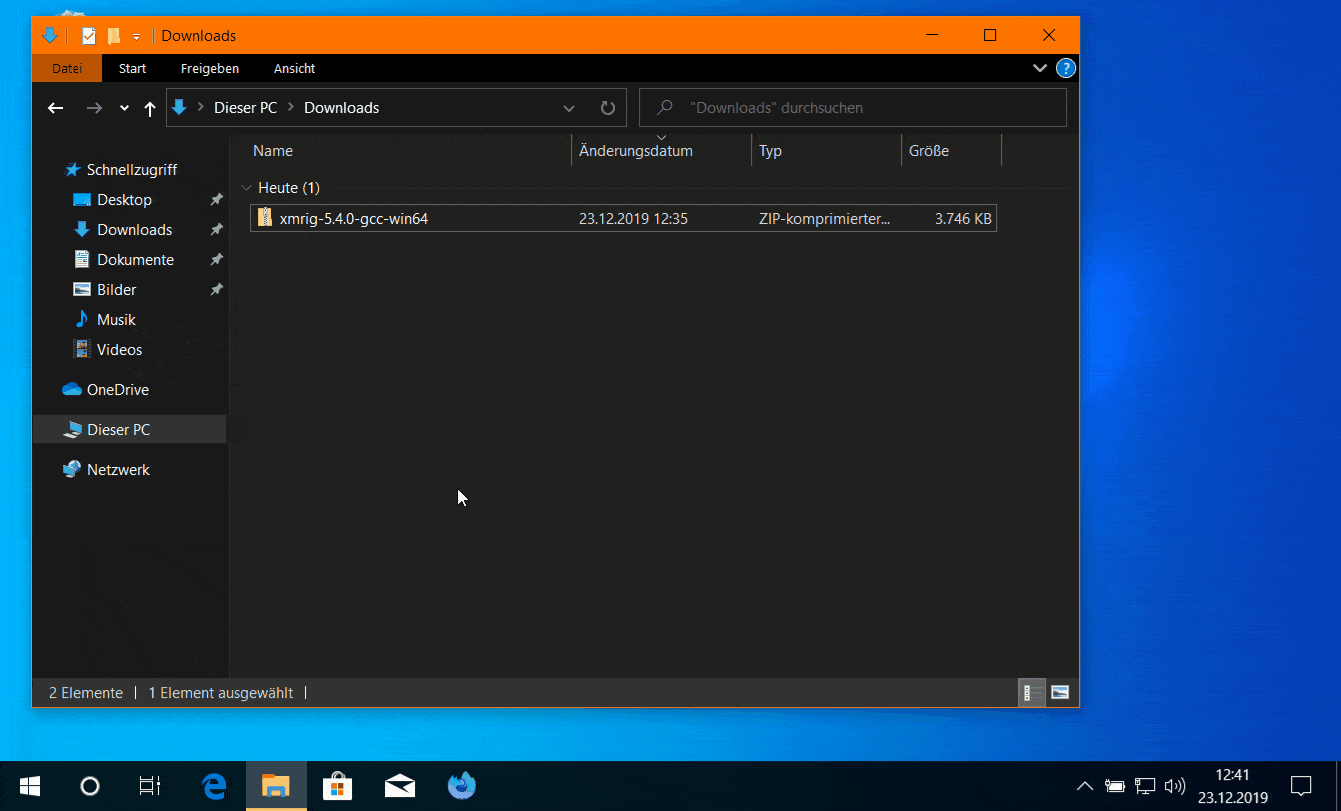This screenshot has width=1341, height=811.
Task: Open Microsoft Store from the taskbar
Action: click(x=338, y=786)
